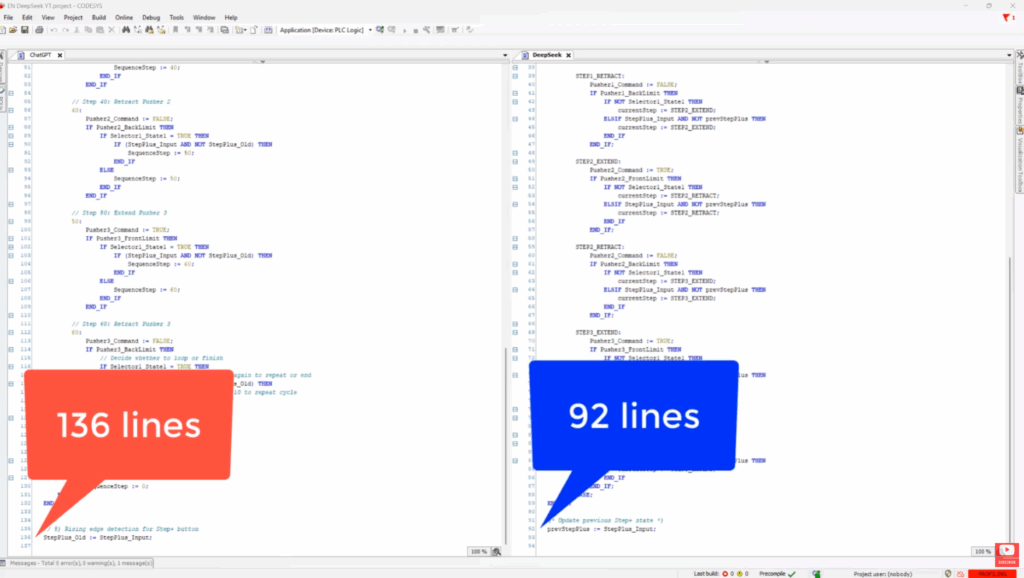Open the Debug menu
Screen dimensions: 1024x578
[151, 17]
